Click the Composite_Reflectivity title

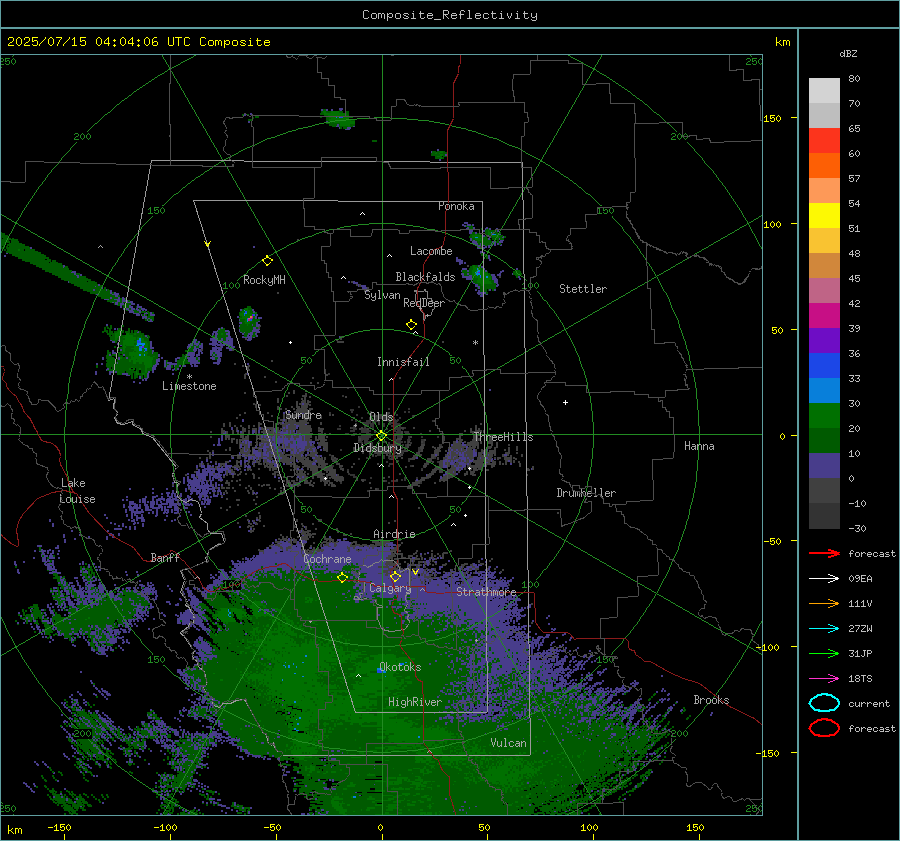pyautogui.click(x=450, y=15)
